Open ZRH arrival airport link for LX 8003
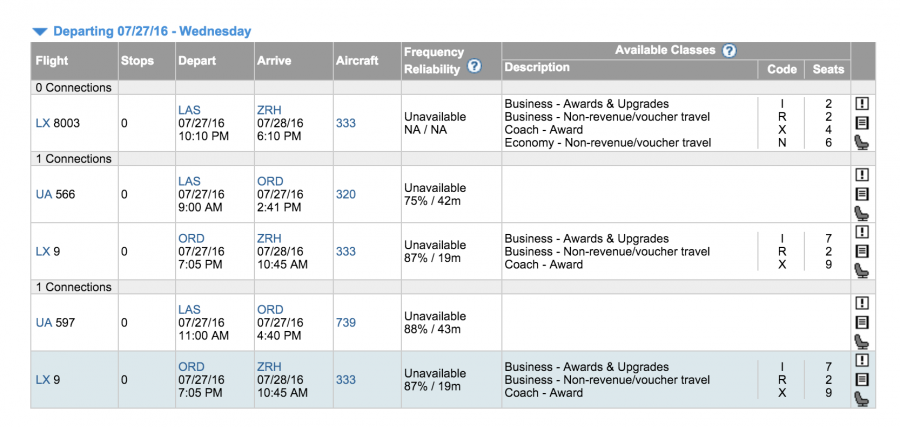This screenshot has height=427, width=900. pyautogui.click(x=269, y=110)
